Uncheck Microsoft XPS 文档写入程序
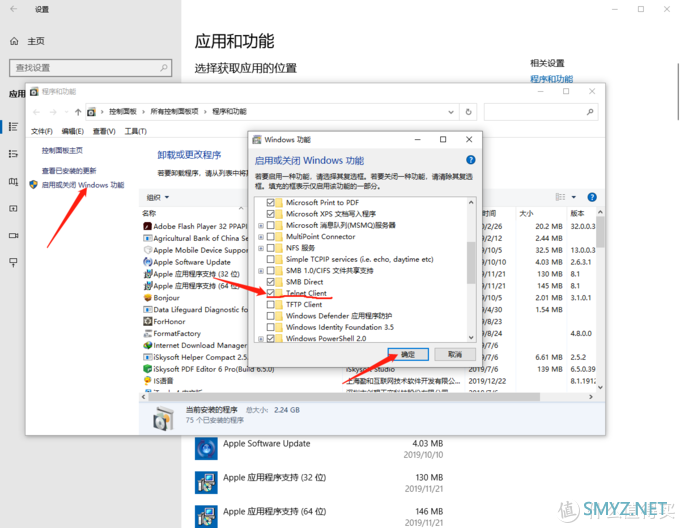The height and width of the screenshot is (528, 680). [x=271, y=214]
